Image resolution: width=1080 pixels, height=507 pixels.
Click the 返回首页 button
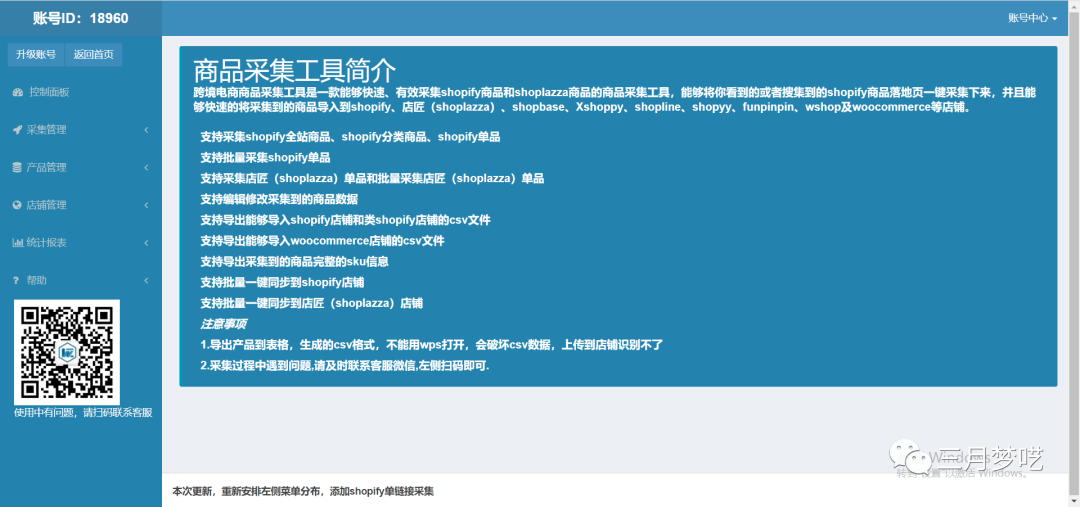pyautogui.click(x=94, y=55)
